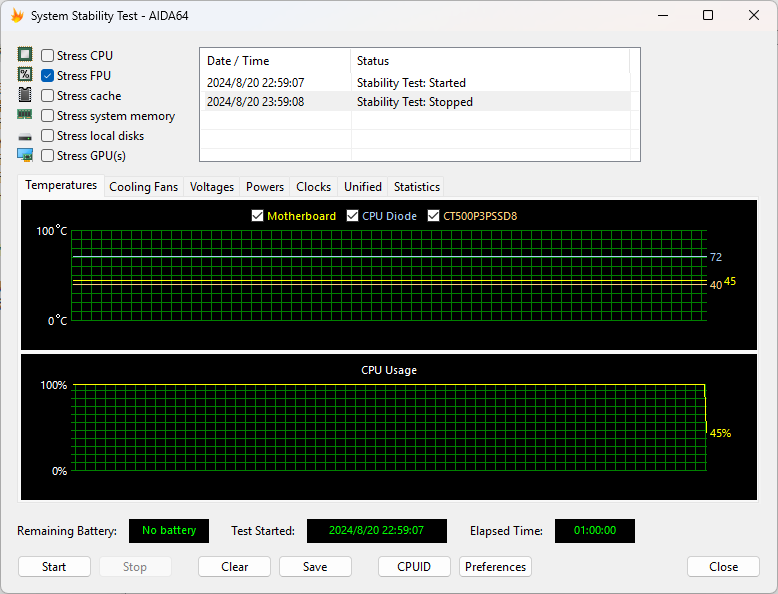Image resolution: width=778 pixels, height=594 pixels.
Task: Click the Elapsed Time 01:00:00 value
Action: 595,530
